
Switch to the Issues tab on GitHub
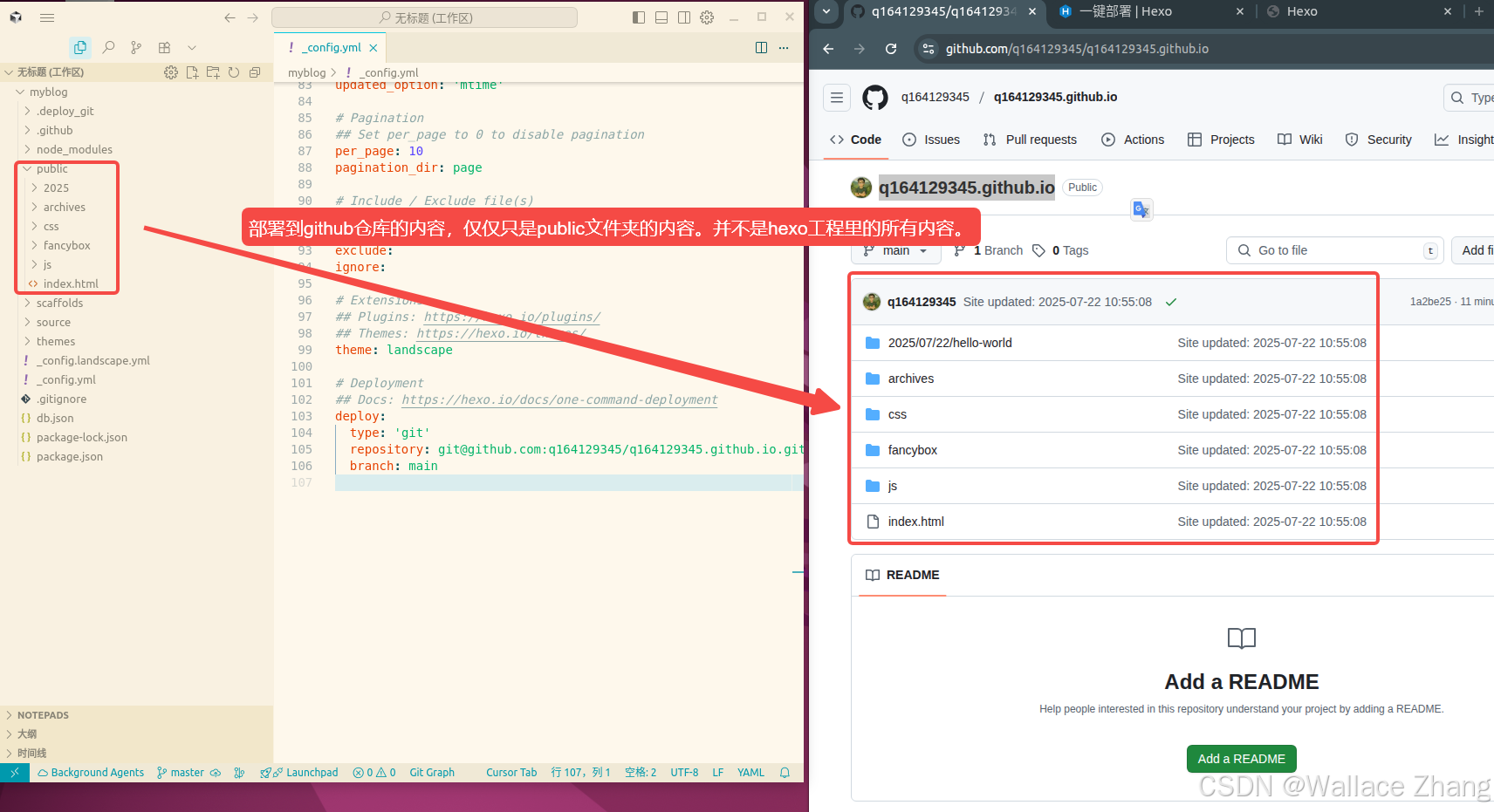(931, 140)
